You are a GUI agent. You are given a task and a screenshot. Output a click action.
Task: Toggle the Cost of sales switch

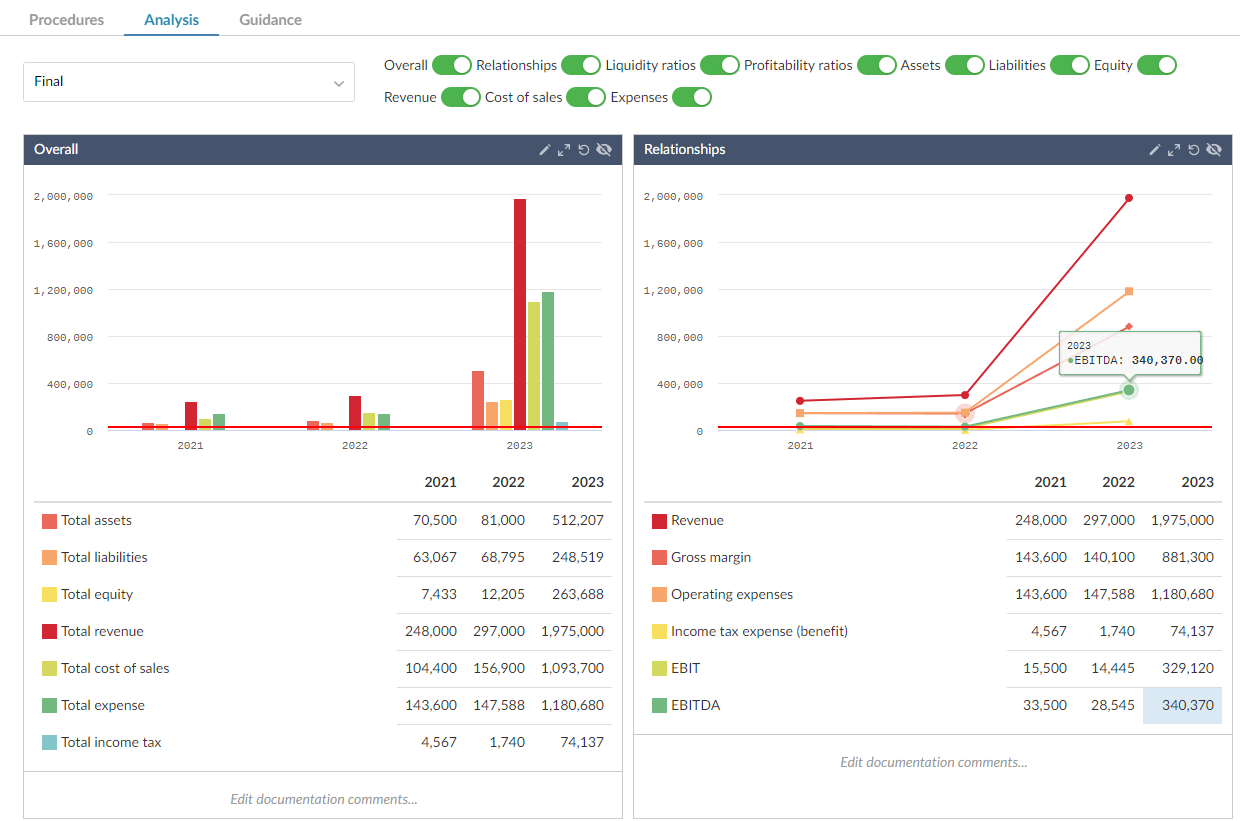click(587, 97)
